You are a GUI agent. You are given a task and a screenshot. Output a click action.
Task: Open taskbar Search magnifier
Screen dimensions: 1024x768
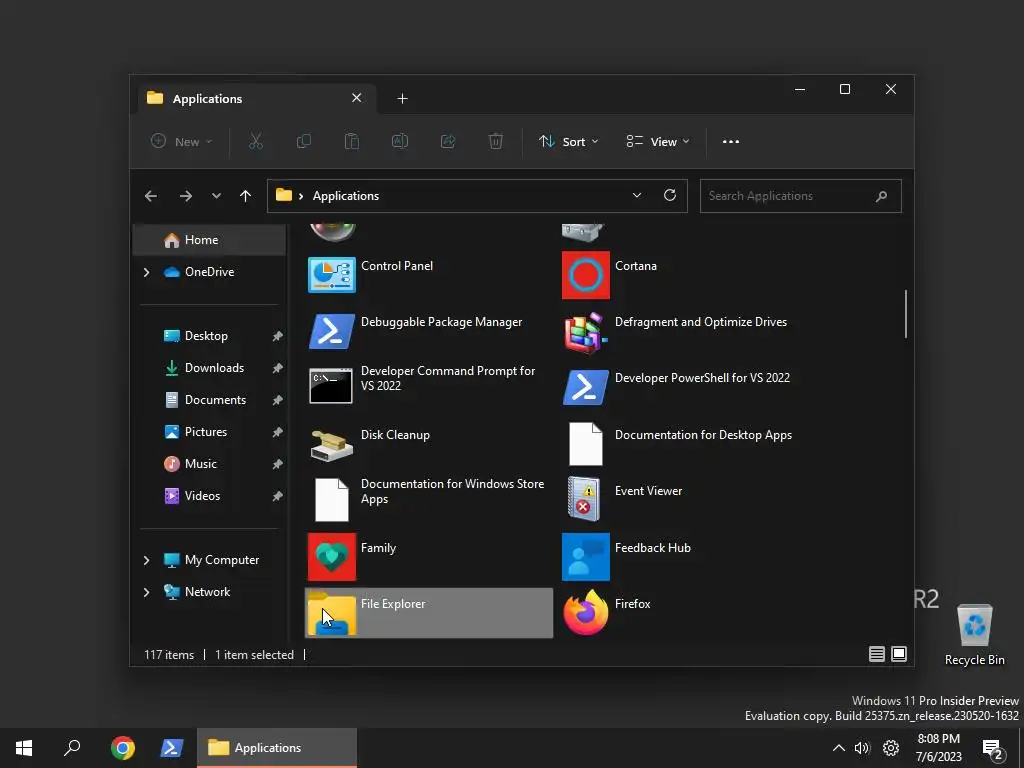click(72, 748)
